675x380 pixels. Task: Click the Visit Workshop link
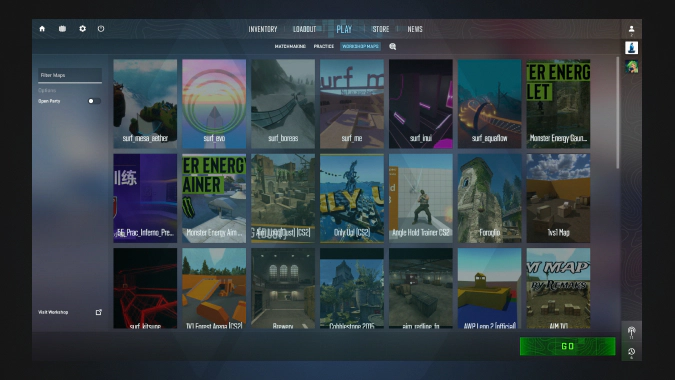click(53, 312)
